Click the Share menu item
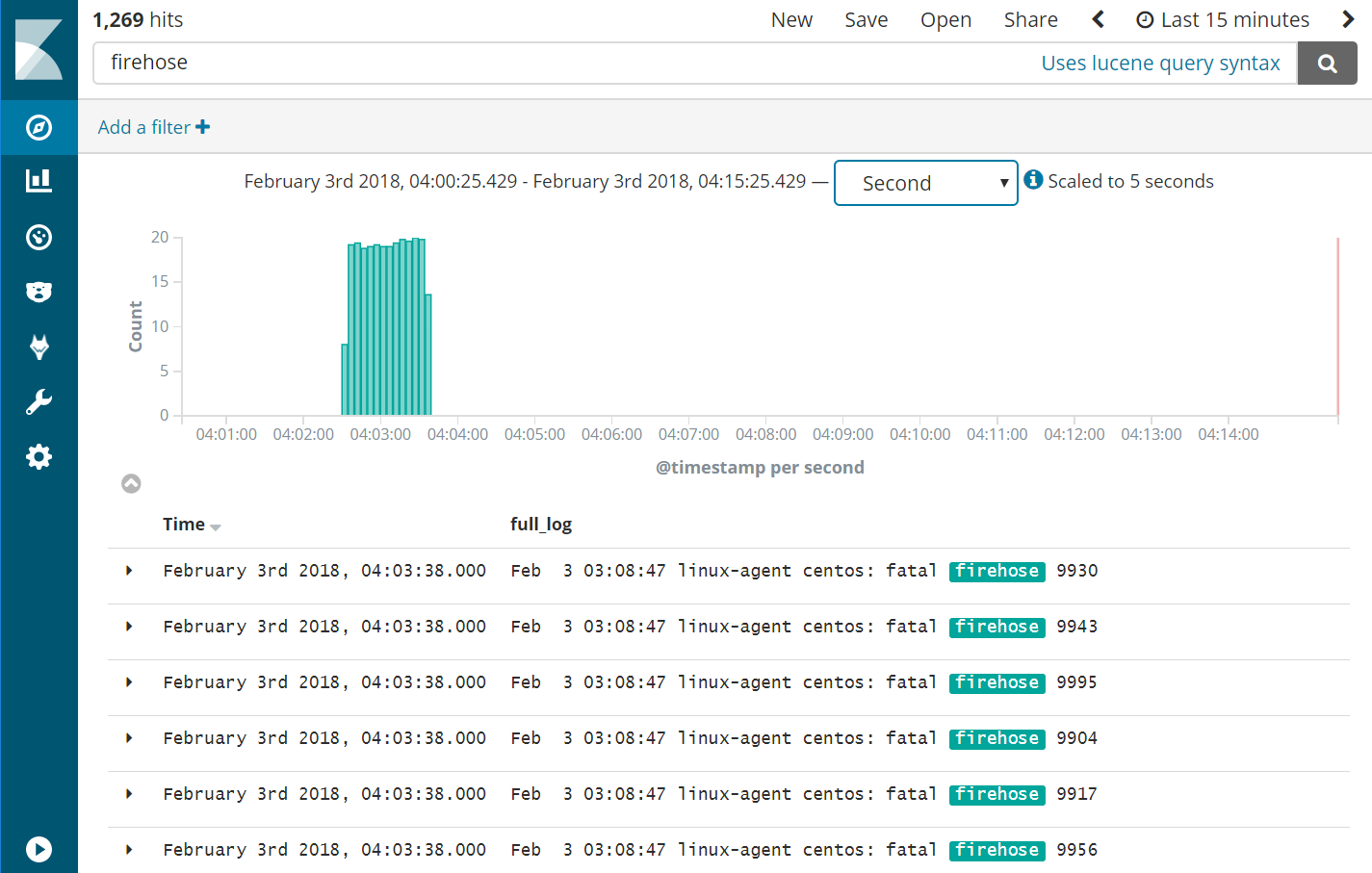The height and width of the screenshot is (873, 1372). [x=1030, y=20]
